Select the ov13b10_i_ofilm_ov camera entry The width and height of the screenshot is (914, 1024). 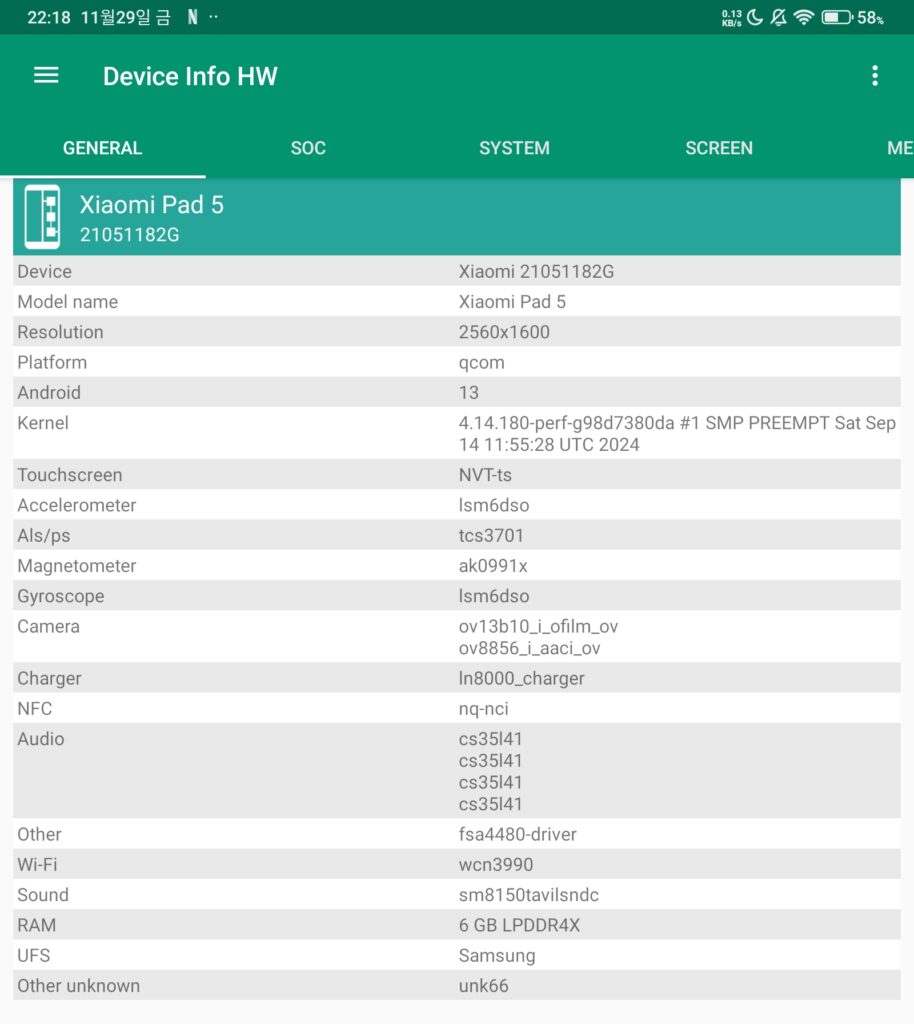(x=538, y=627)
